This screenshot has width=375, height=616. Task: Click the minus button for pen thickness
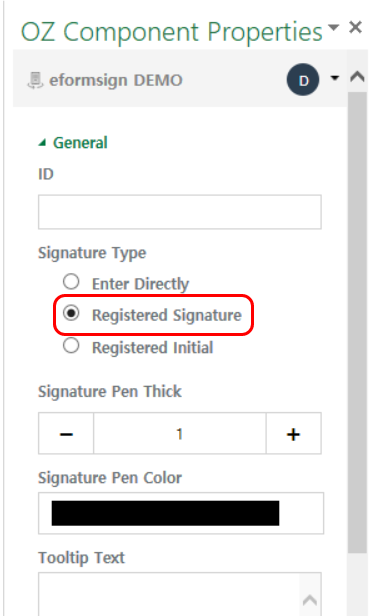[x=66, y=433]
